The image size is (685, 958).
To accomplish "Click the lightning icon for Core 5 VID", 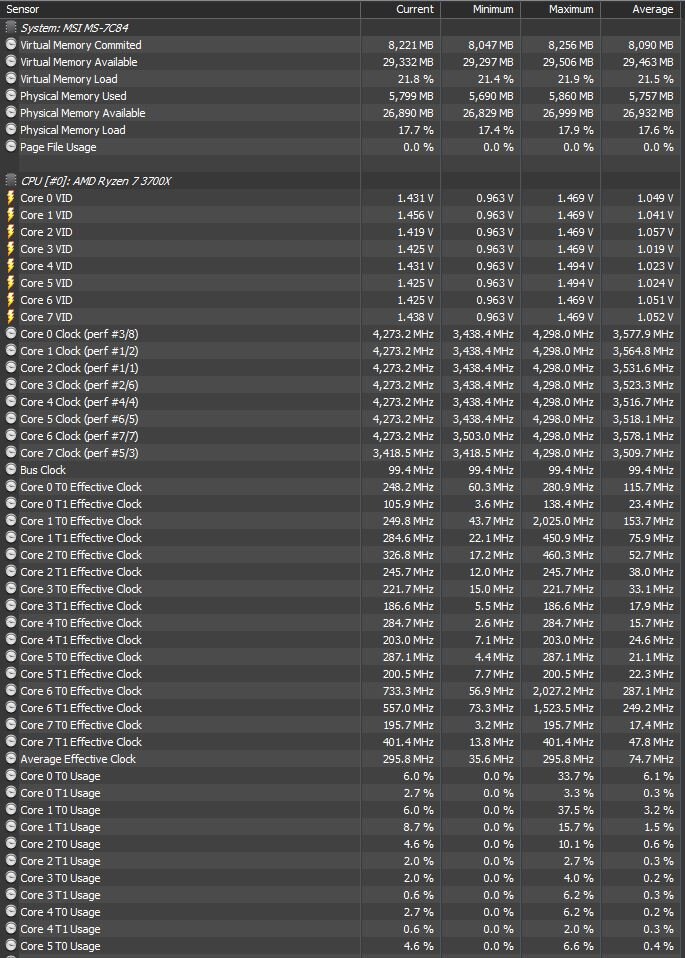I will (x=10, y=283).
